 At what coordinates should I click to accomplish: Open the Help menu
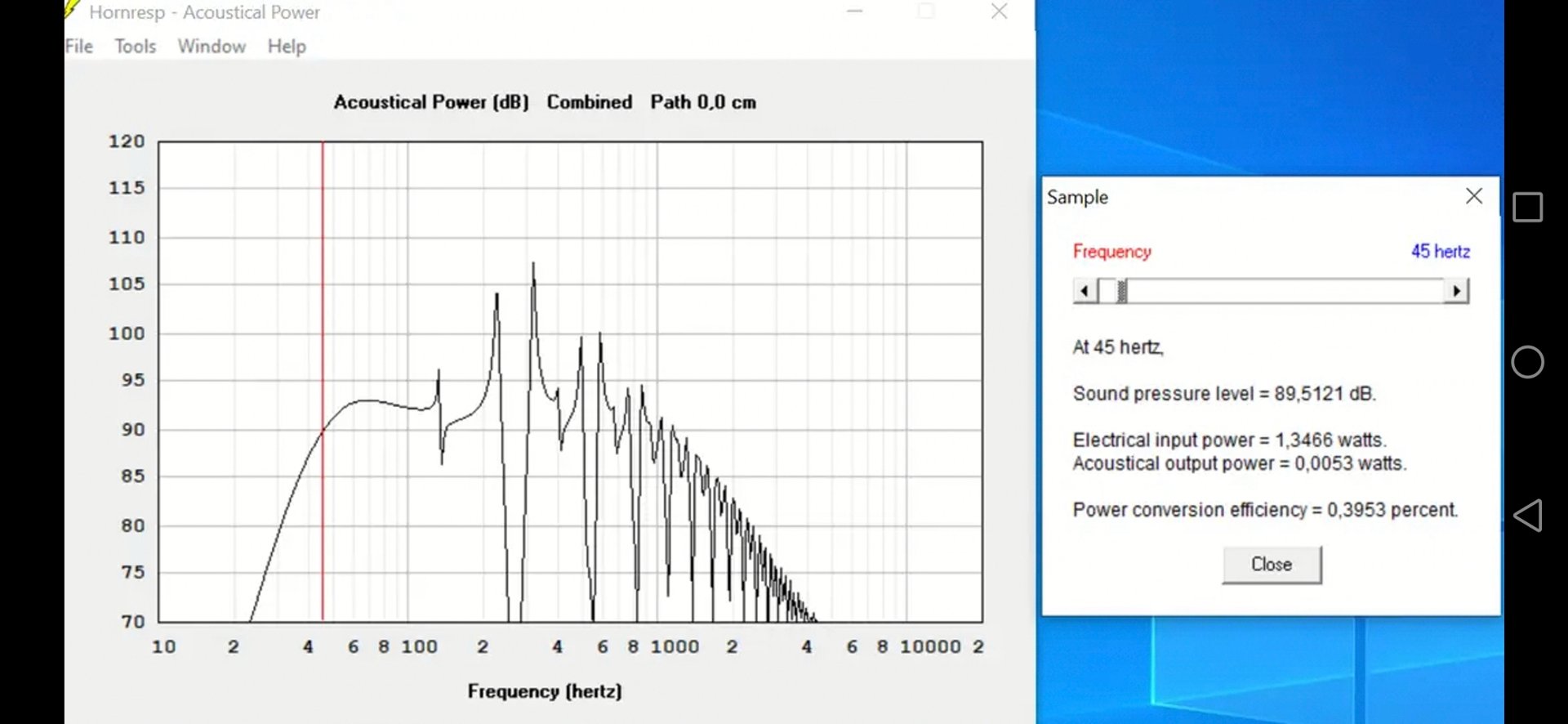coord(287,47)
